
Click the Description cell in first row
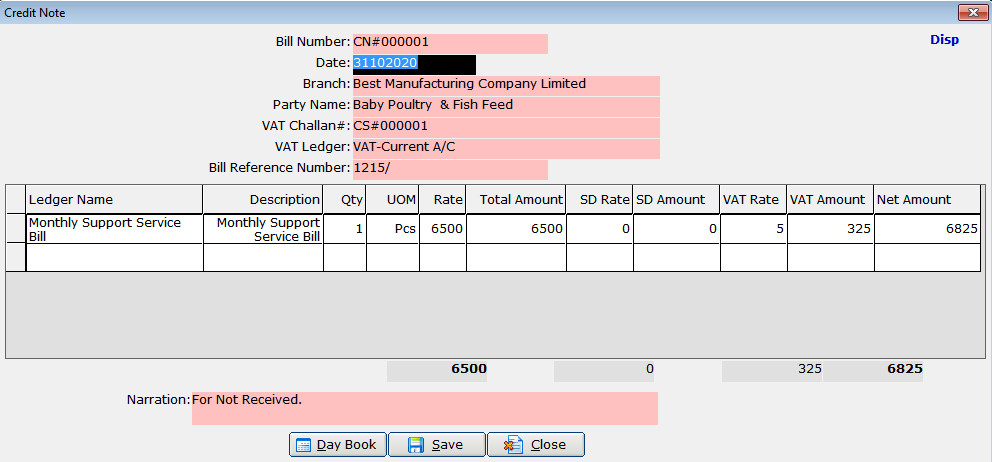click(x=263, y=229)
